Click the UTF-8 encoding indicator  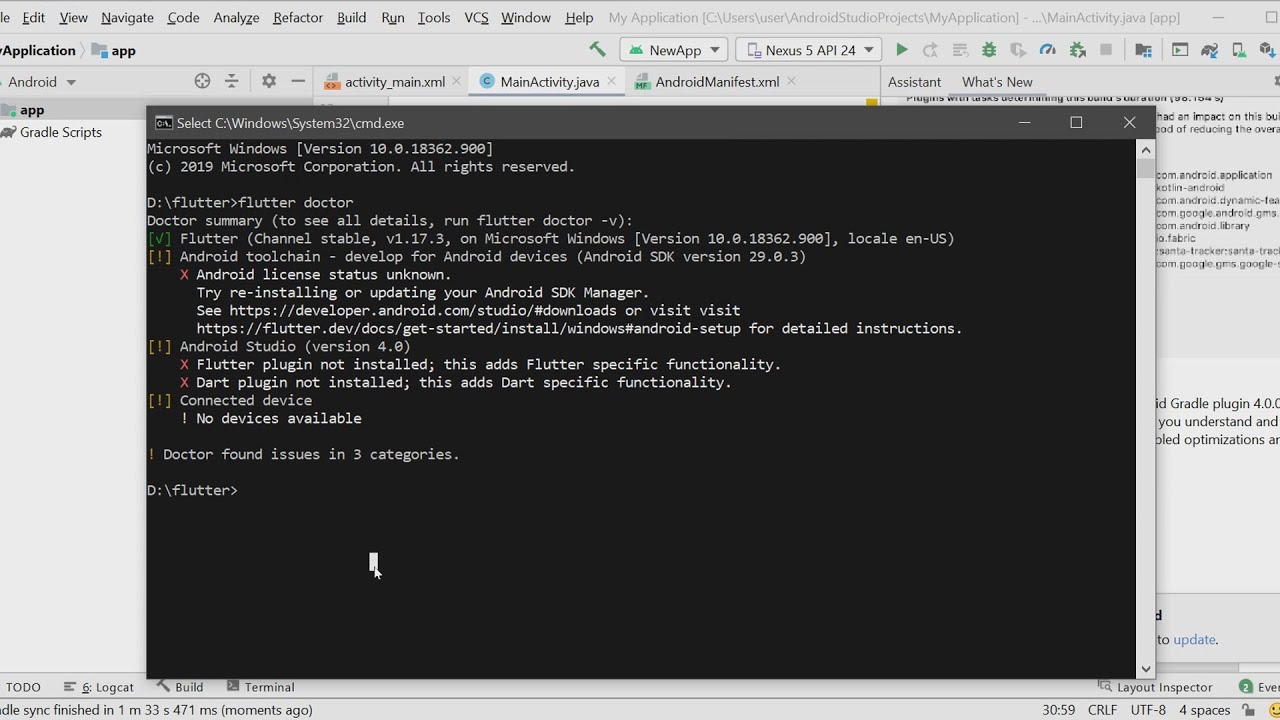tap(1148, 710)
